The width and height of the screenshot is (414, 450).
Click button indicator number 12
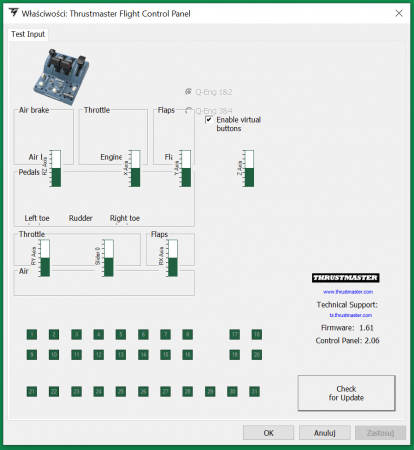tap(99, 355)
